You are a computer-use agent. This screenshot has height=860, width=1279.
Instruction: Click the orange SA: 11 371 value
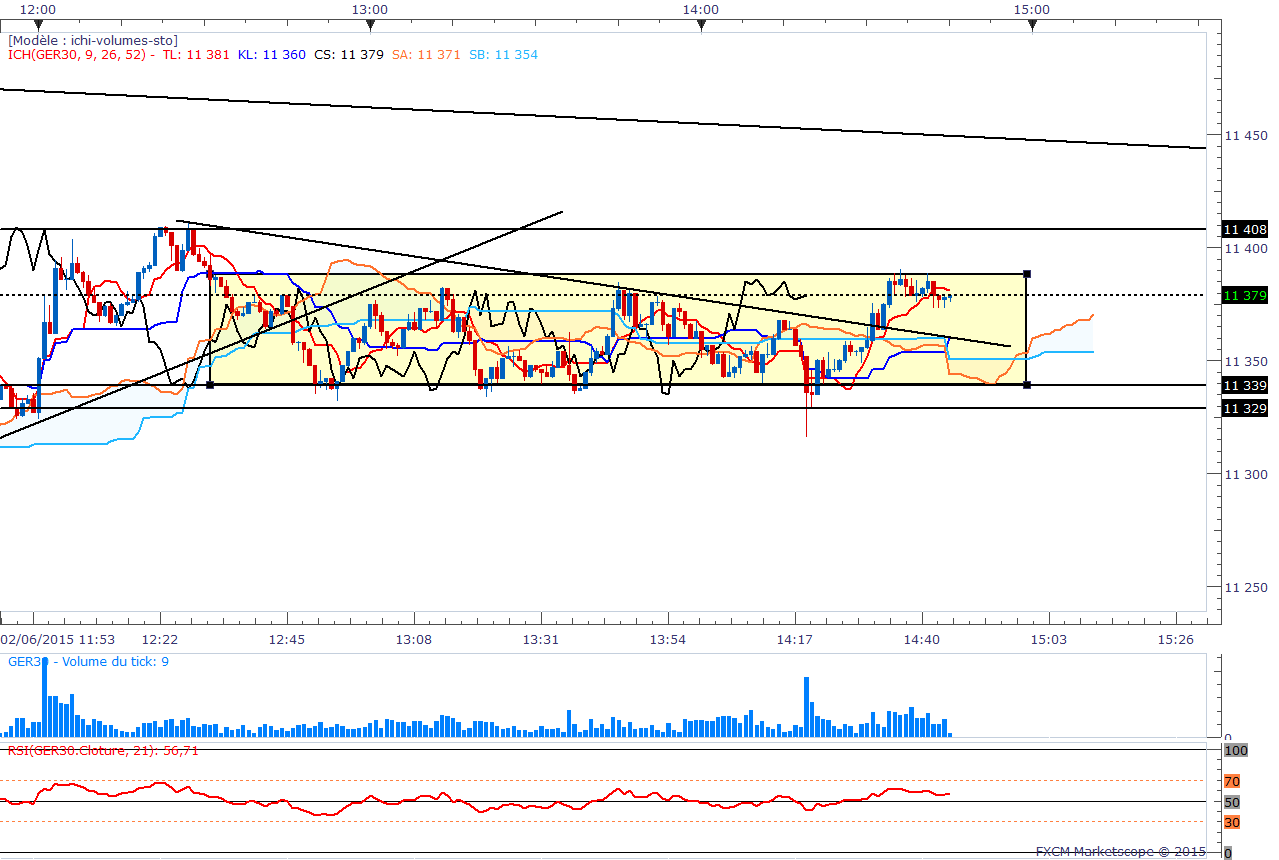(x=426, y=55)
